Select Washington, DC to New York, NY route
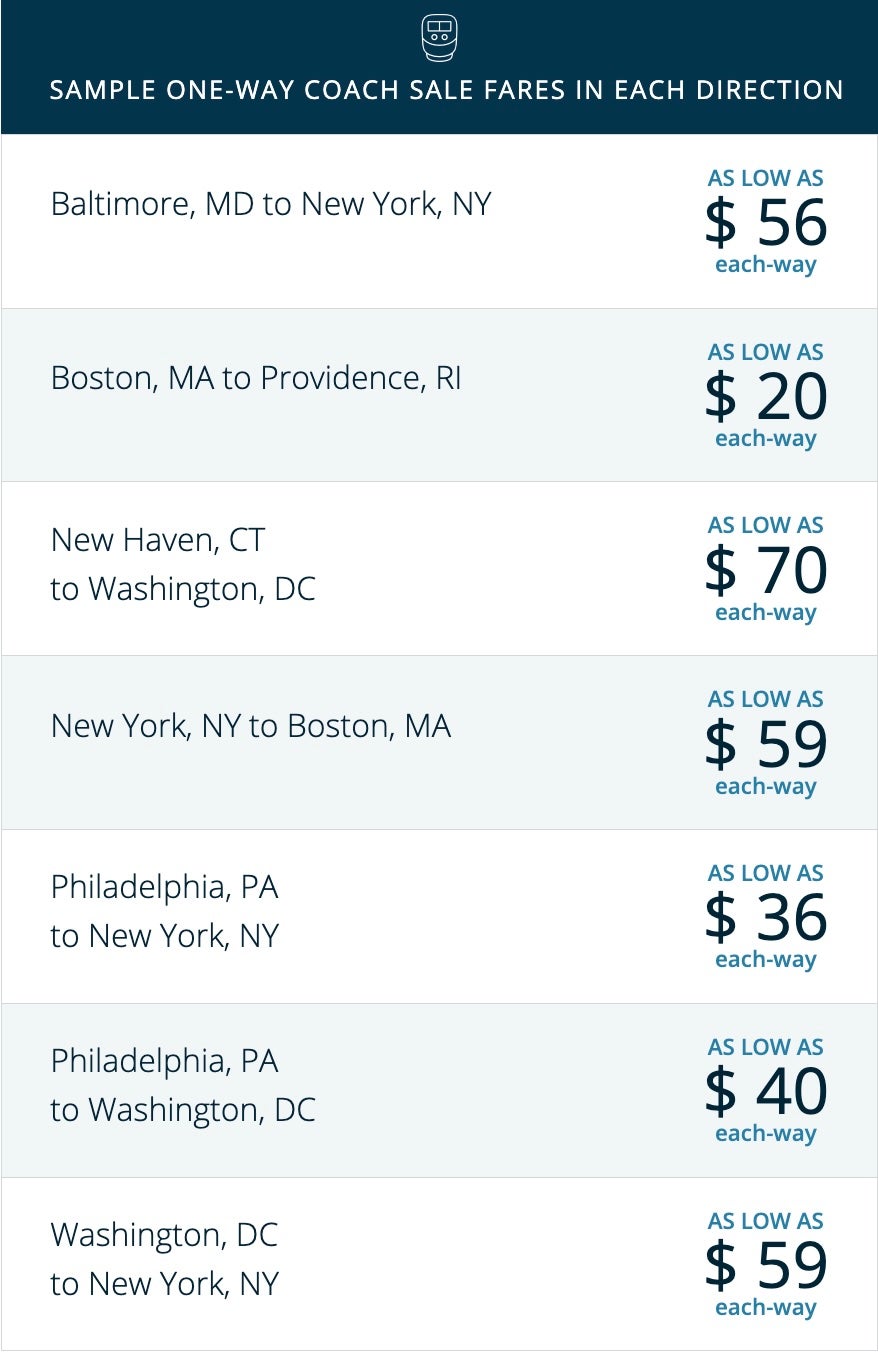 (165, 1259)
